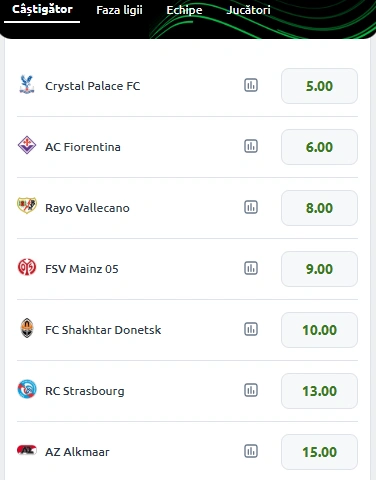Open statistics icon for Crystal Palace FC
Screen dimensions: 376x480
pos(251,85)
